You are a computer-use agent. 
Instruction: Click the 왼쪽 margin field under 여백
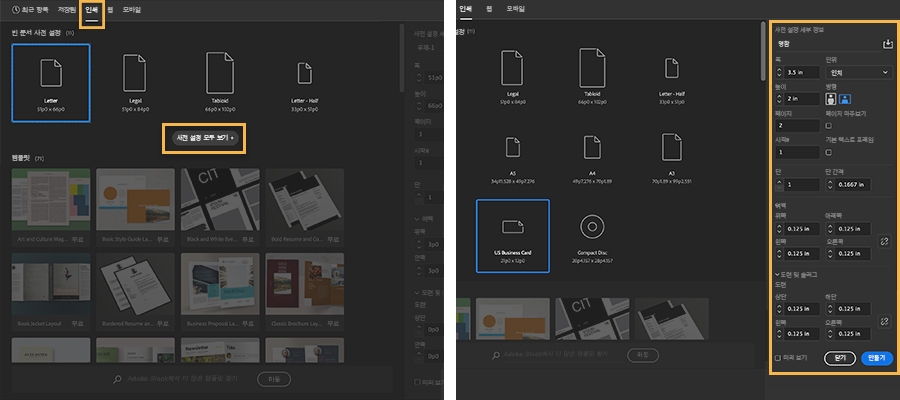click(801, 254)
